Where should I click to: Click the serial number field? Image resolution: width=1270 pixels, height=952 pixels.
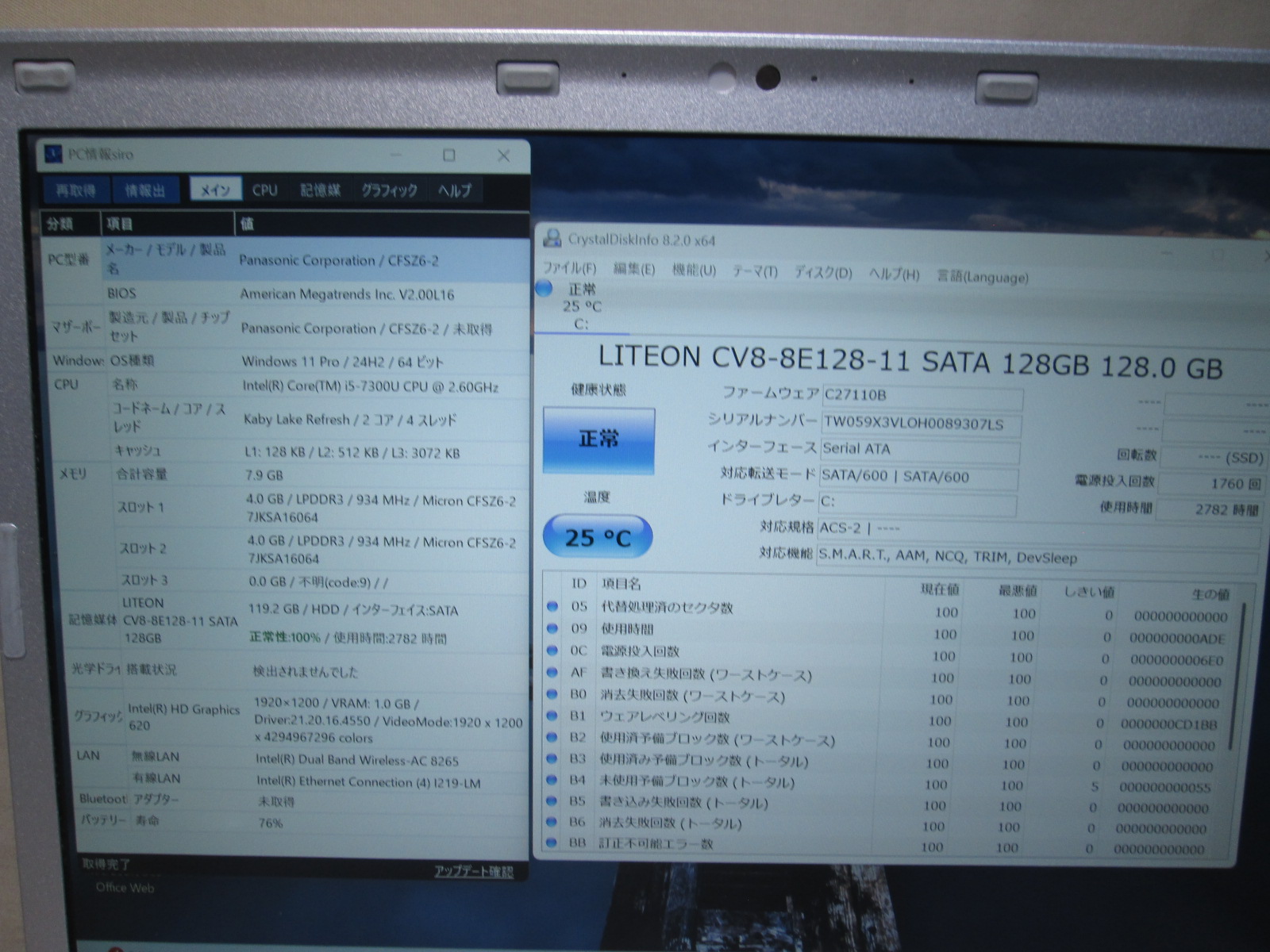921,424
